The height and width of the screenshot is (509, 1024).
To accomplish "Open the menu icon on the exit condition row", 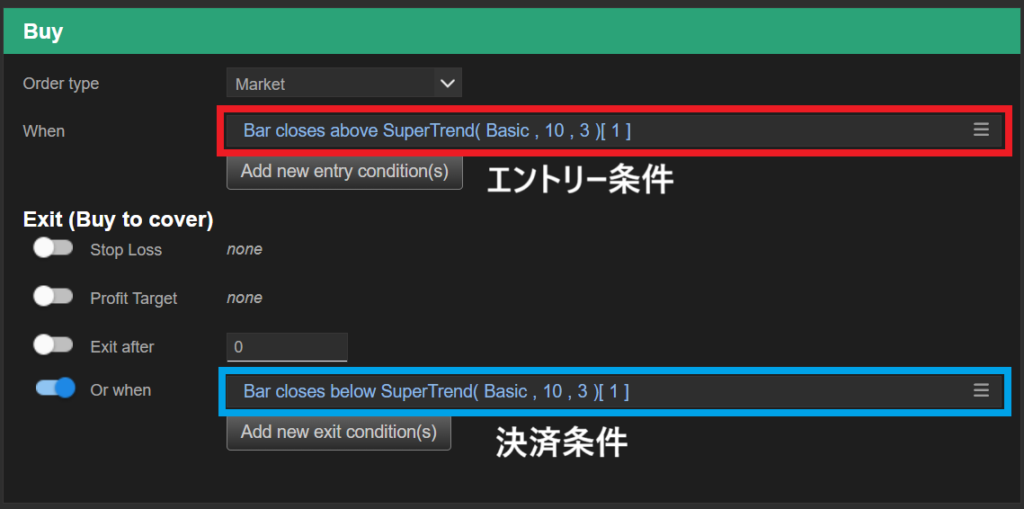I will tap(981, 390).
